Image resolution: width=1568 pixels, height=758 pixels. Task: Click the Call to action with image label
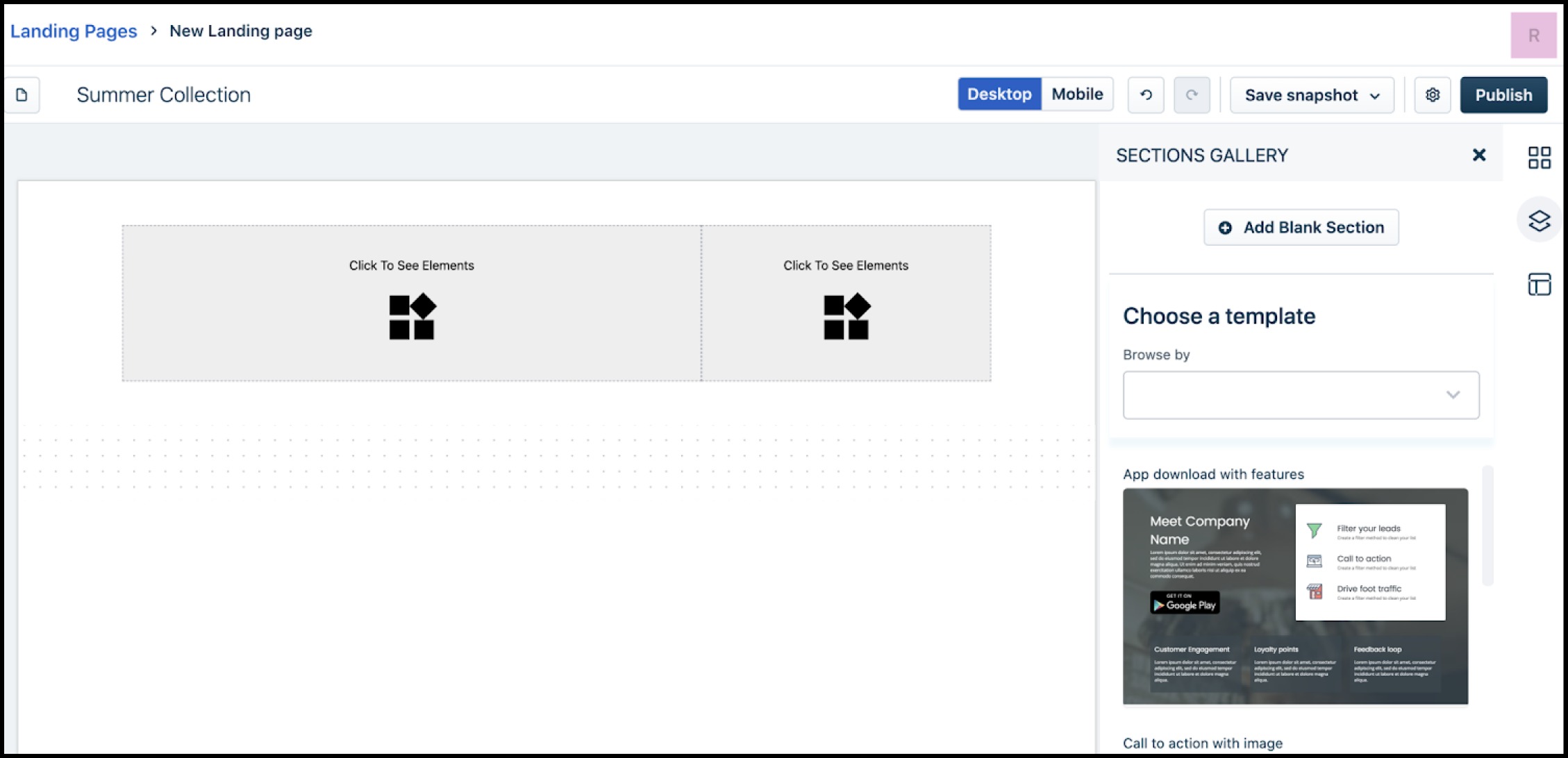[x=1203, y=743]
